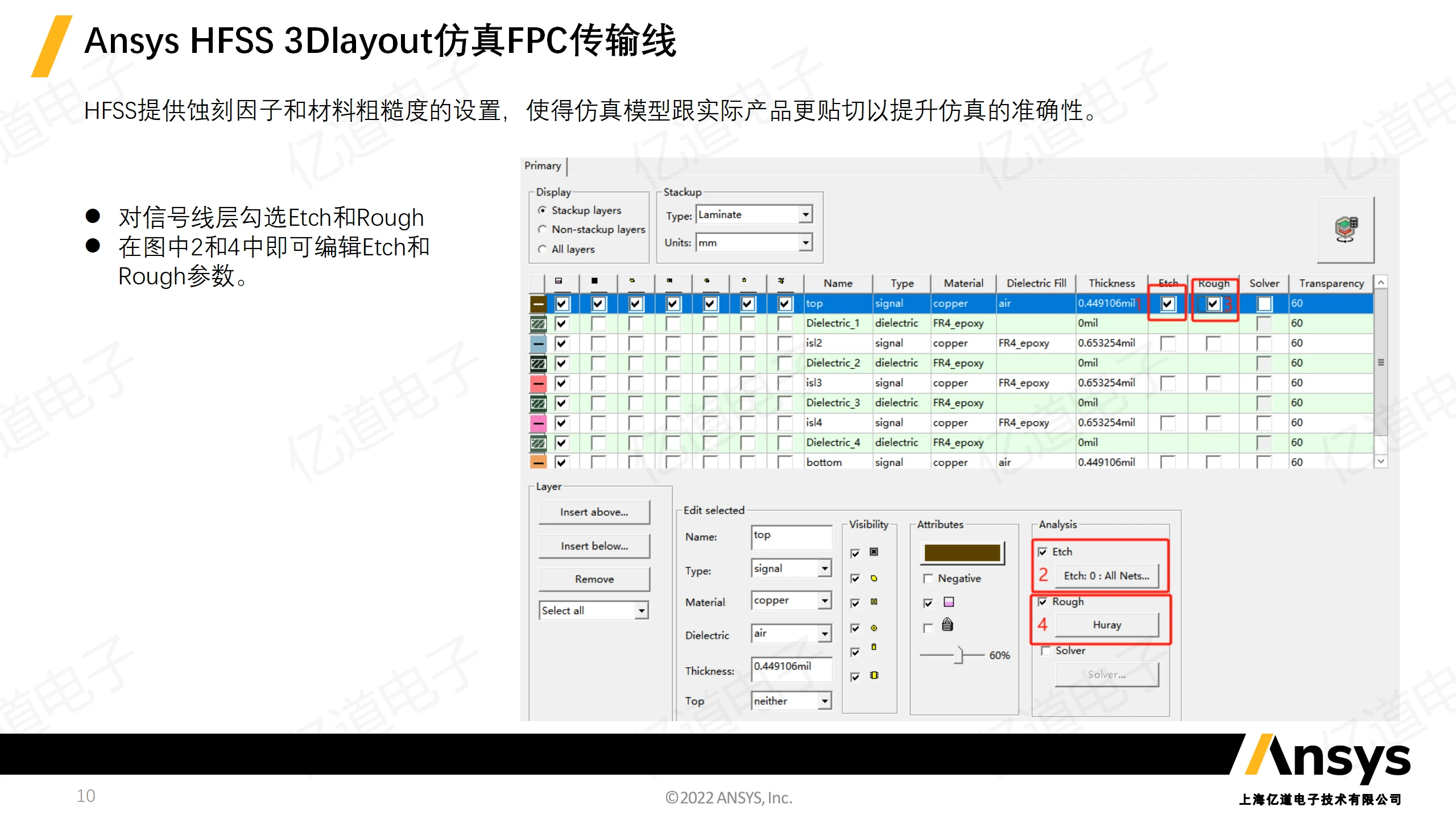This screenshot has width=1456, height=819.
Task: Click the black square column header icon
Action: point(595,281)
